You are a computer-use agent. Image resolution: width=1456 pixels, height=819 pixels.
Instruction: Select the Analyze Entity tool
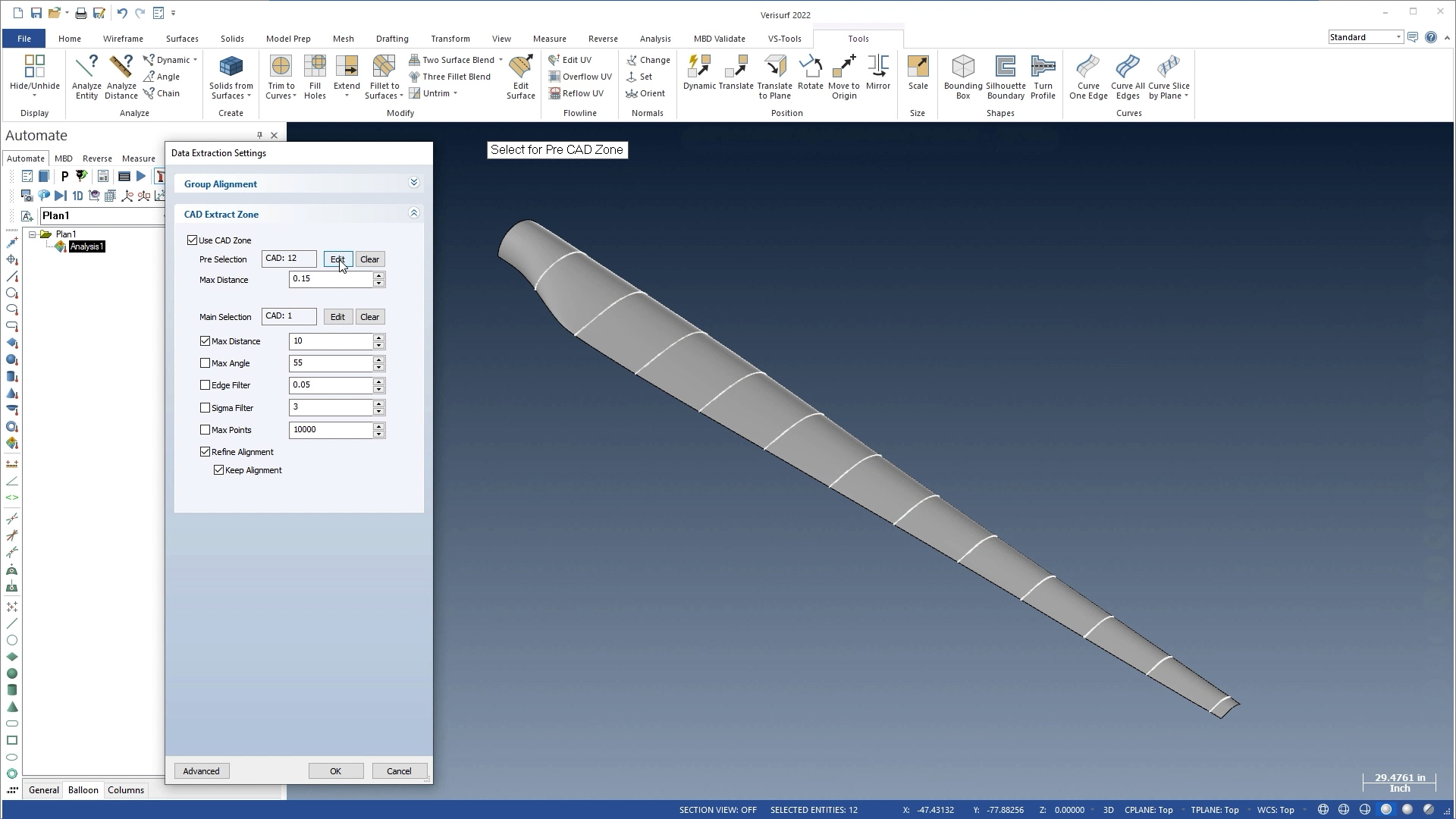pos(86,76)
